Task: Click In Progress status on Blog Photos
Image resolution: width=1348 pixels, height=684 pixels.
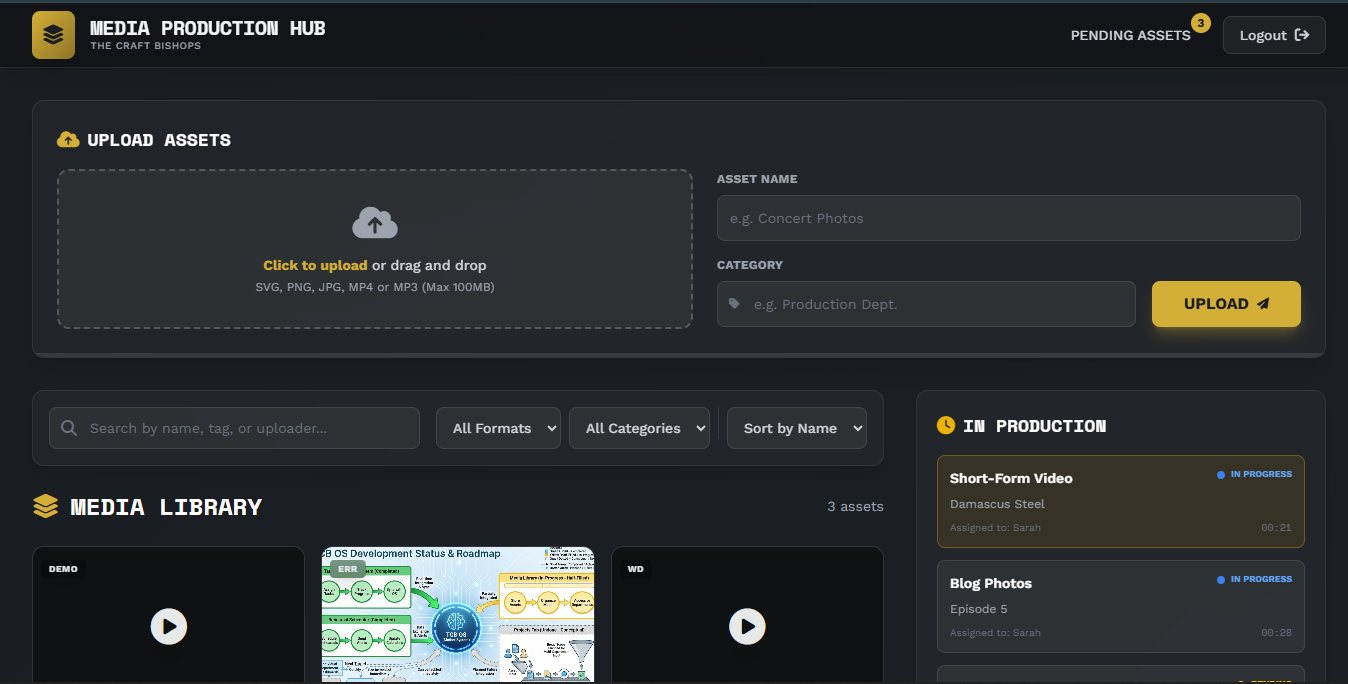Action: coord(1254,579)
